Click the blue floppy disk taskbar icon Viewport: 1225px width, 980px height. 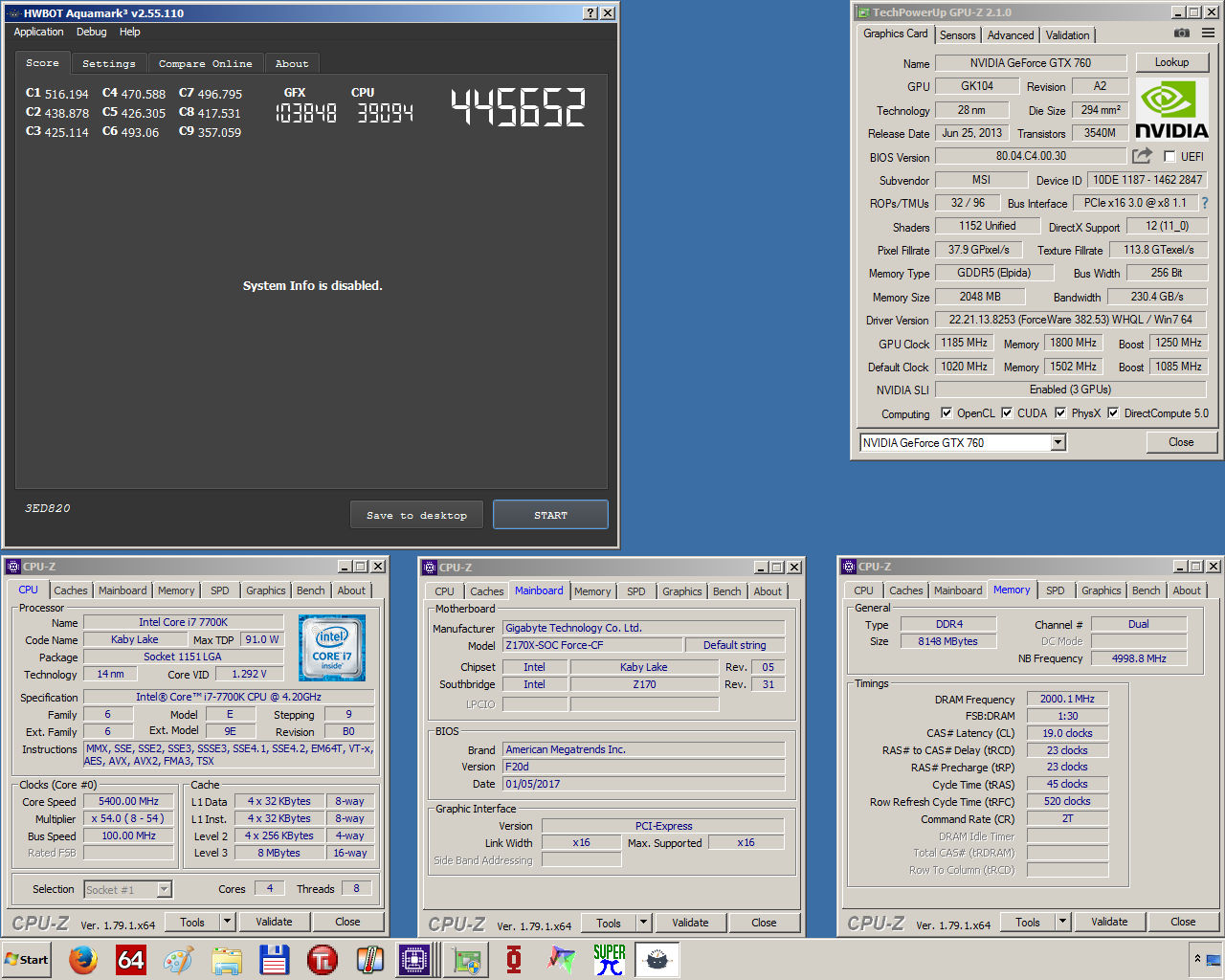pos(275,959)
